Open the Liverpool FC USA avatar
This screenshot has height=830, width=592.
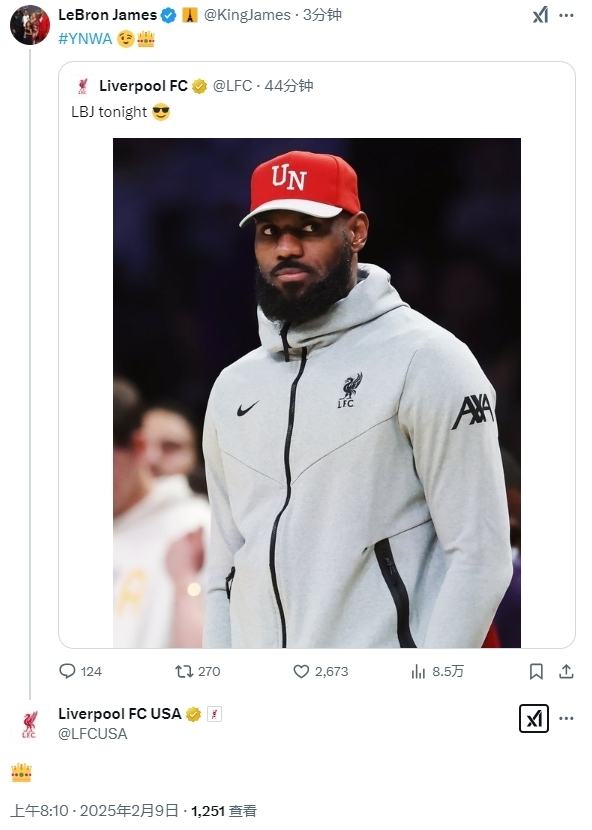coord(30,724)
